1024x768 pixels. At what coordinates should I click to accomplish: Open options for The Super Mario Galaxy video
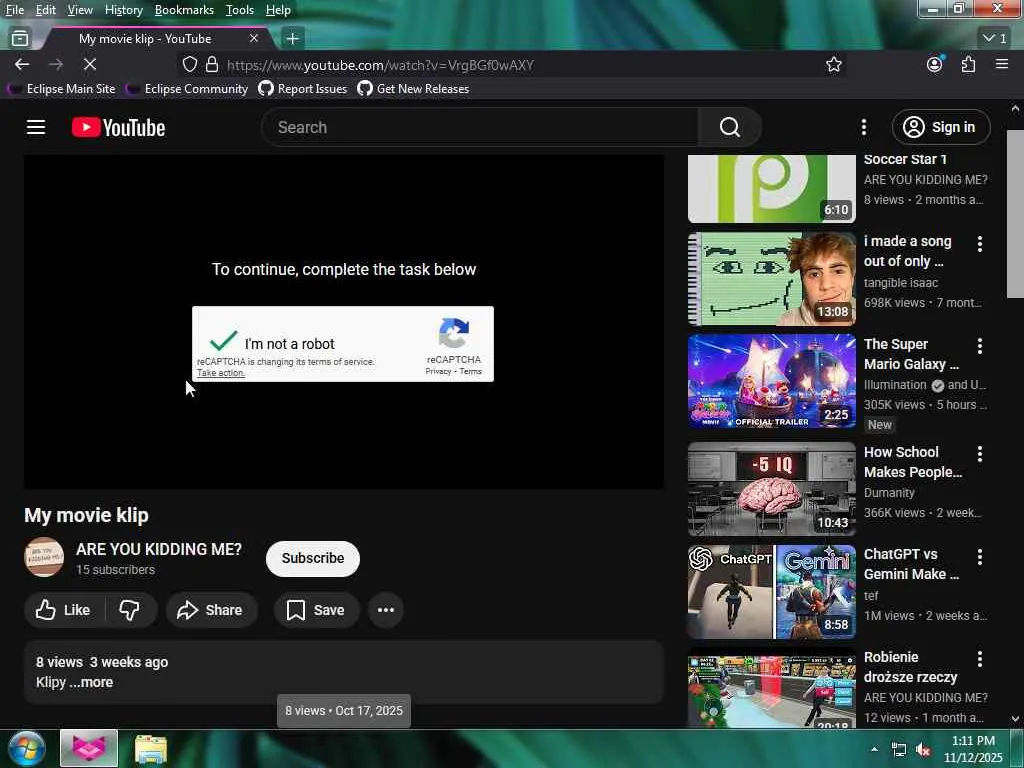tap(980, 346)
